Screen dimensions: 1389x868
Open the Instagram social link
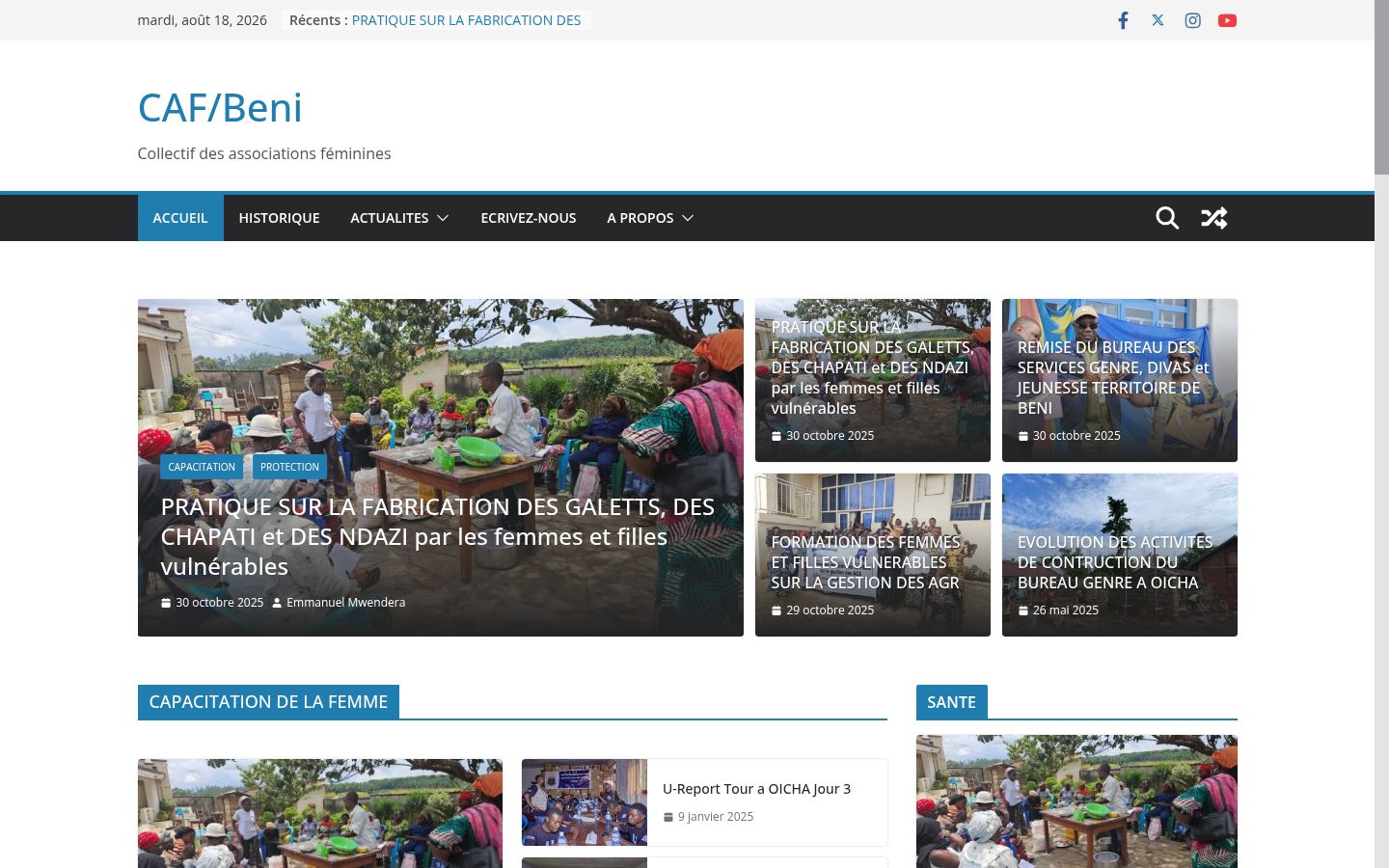pos(1192,20)
